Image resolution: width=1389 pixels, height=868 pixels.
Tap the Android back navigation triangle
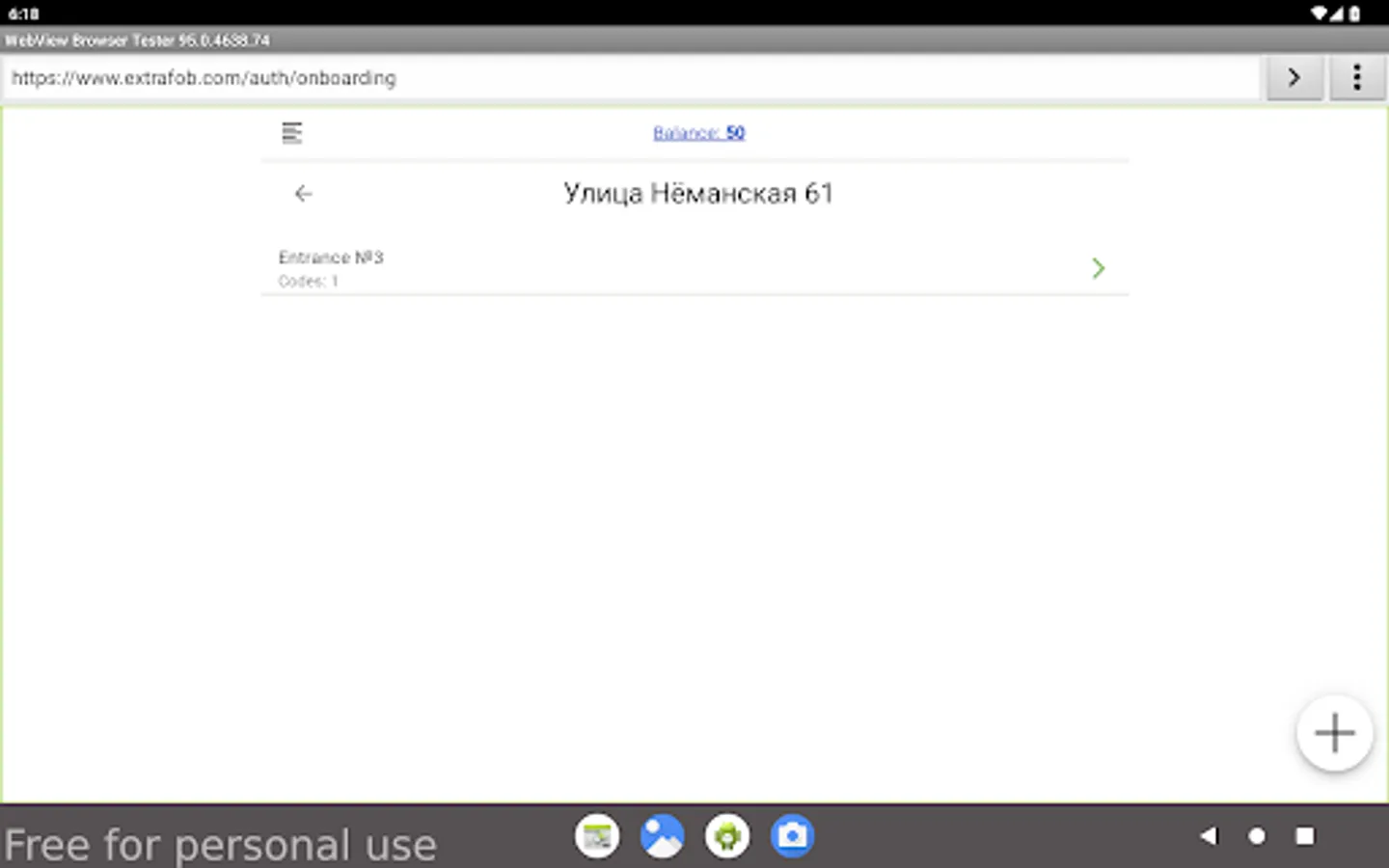pyautogui.click(x=1209, y=836)
